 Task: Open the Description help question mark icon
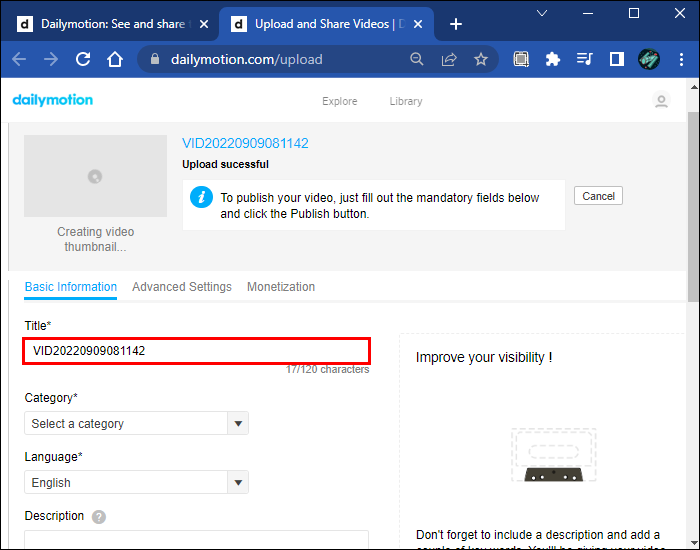coord(99,517)
